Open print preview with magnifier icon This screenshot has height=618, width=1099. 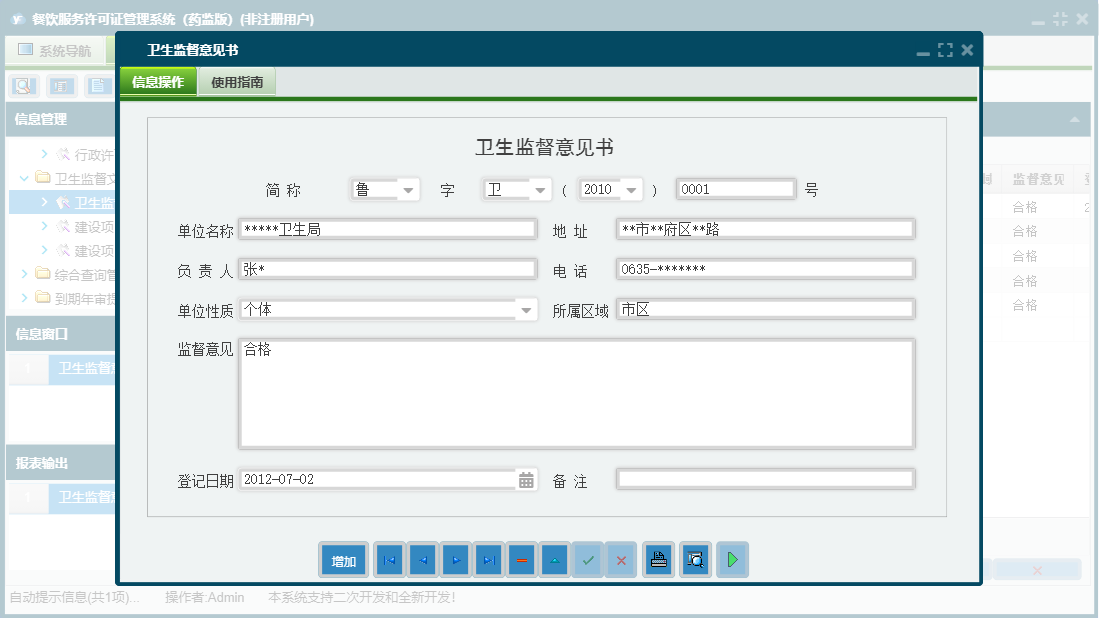pyautogui.click(x=695, y=561)
